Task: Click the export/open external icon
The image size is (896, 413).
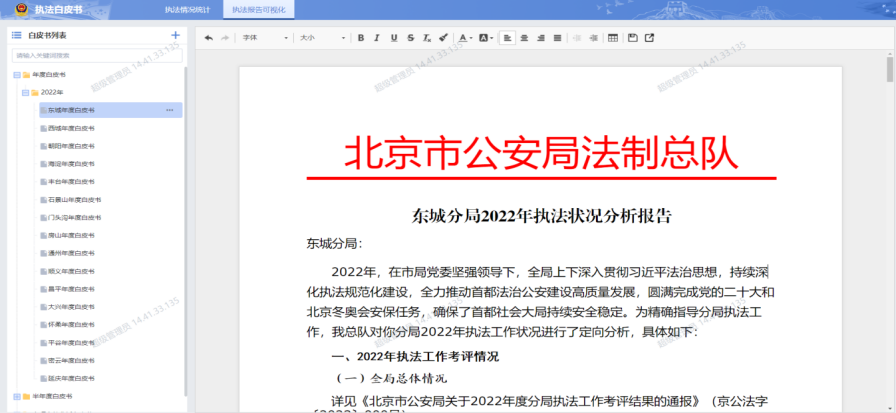Action: click(x=650, y=38)
